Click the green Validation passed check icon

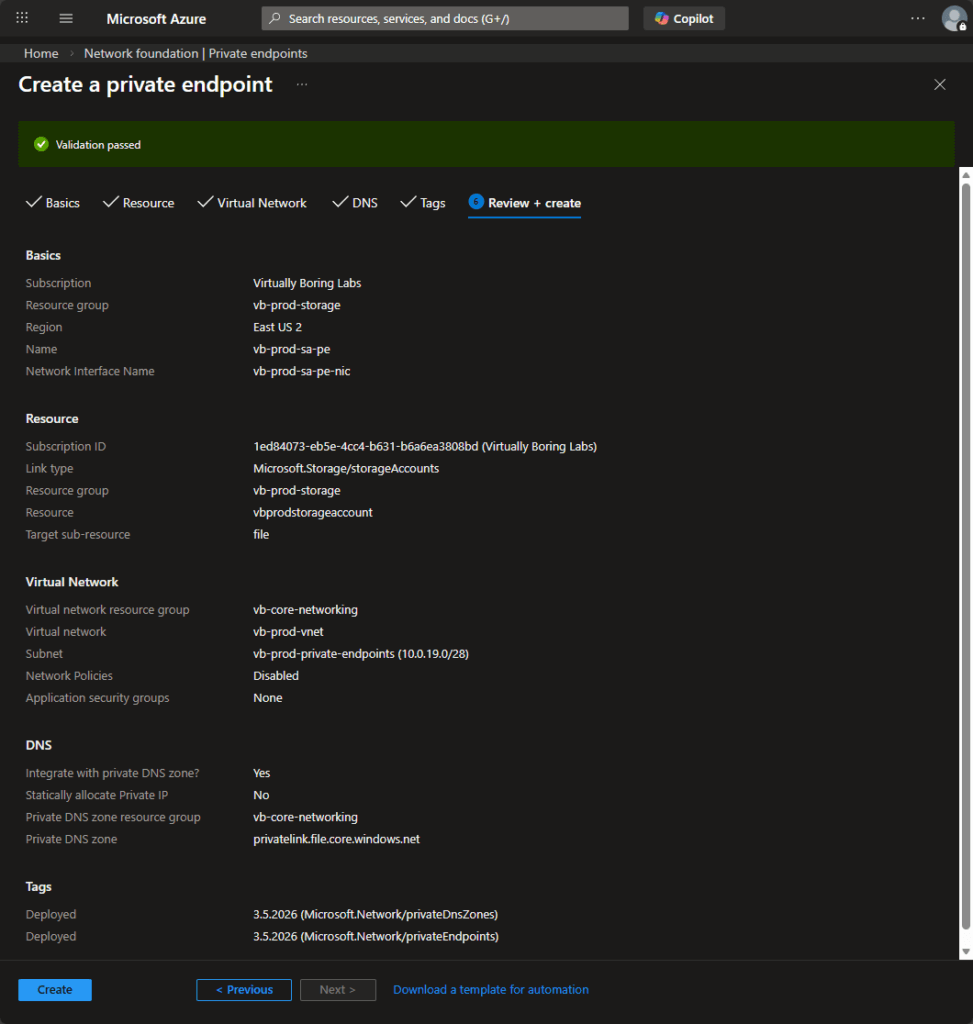click(41, 144)
